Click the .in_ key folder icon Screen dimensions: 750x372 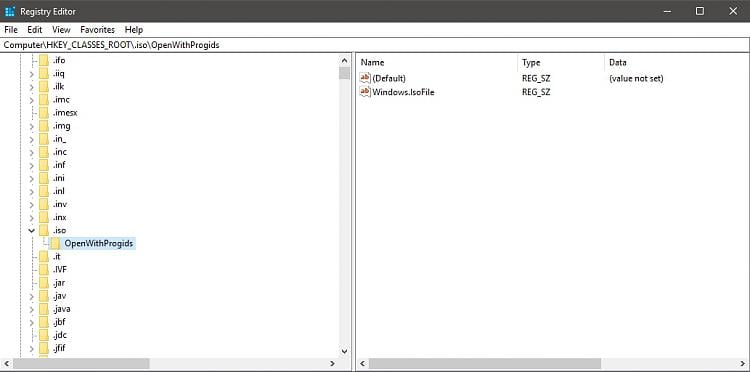coord(44,139)
